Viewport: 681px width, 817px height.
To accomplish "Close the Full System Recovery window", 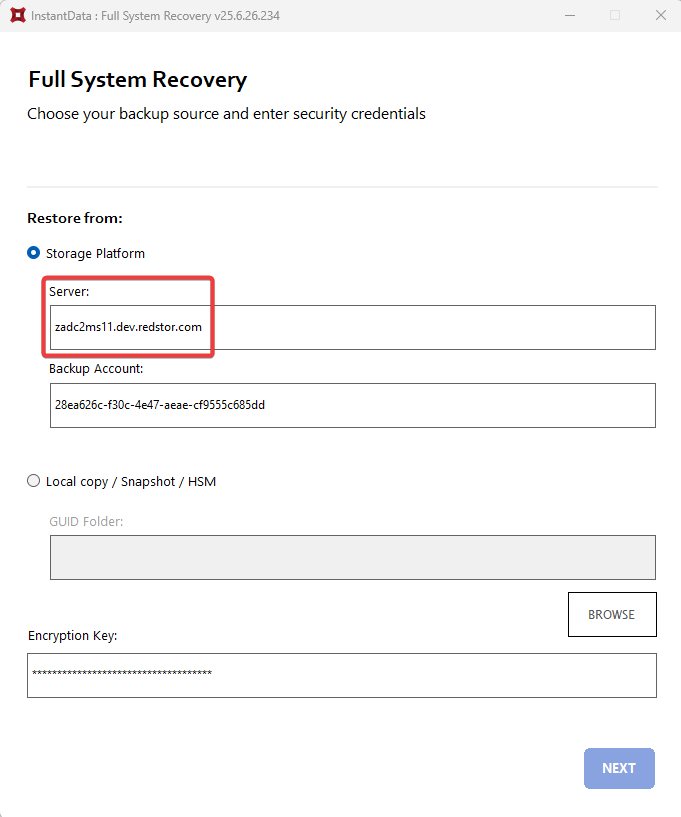I will [661, 16].
